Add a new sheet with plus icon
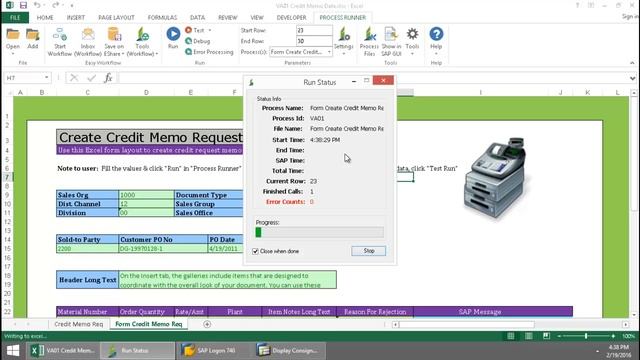This screenshot has height=360, width=640. [x=207, y=324]
